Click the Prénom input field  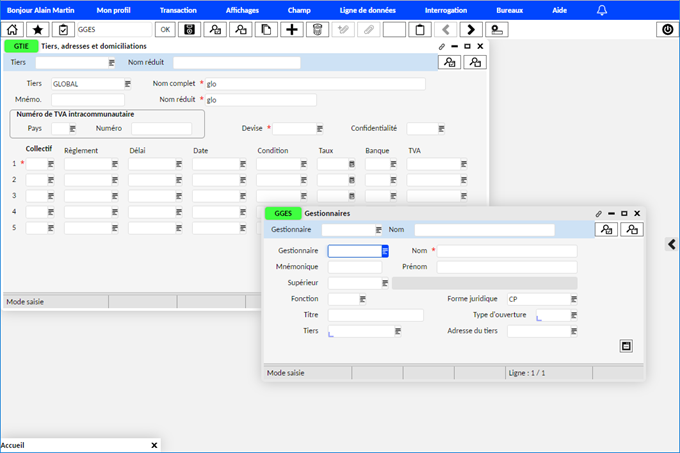coord(507,267)
